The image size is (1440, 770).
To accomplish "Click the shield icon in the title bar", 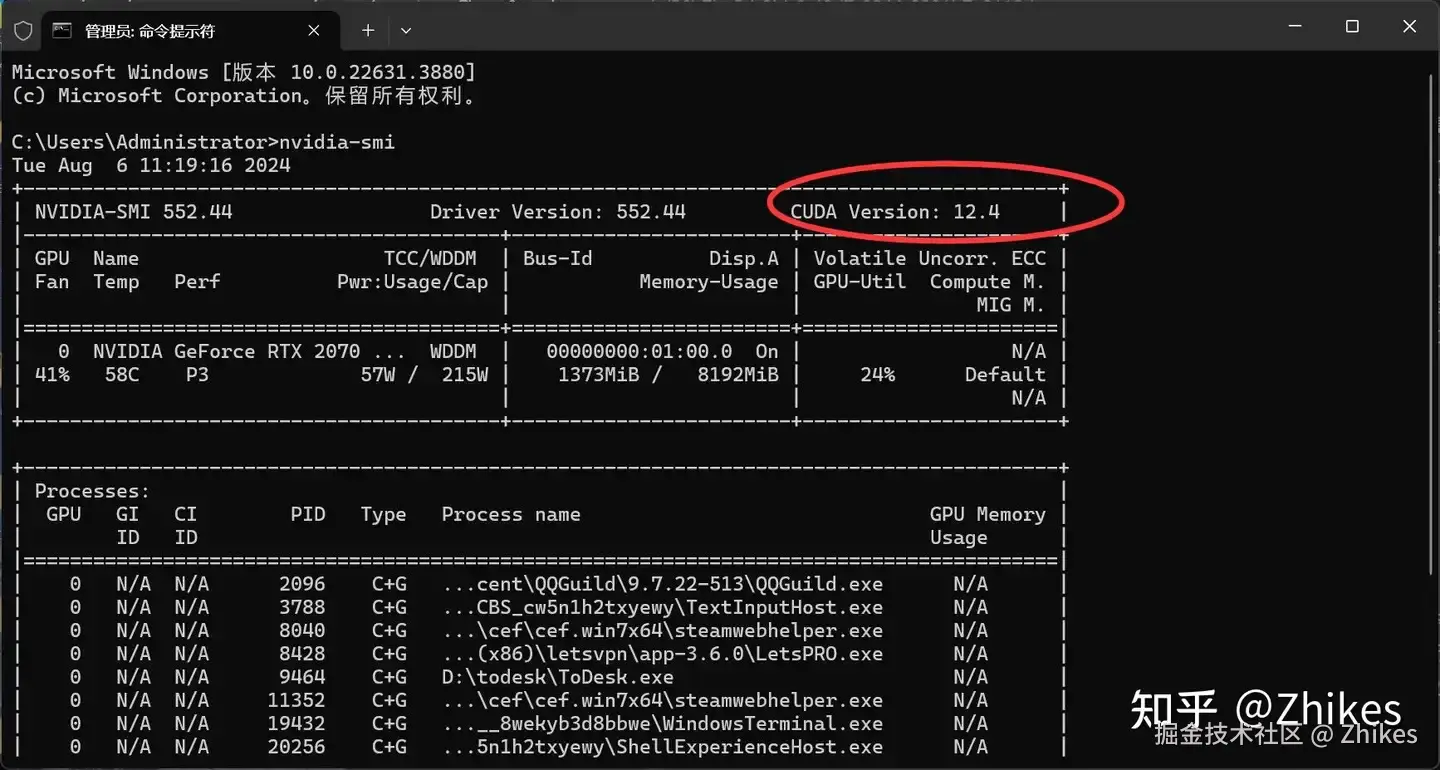I will (23, 30).
